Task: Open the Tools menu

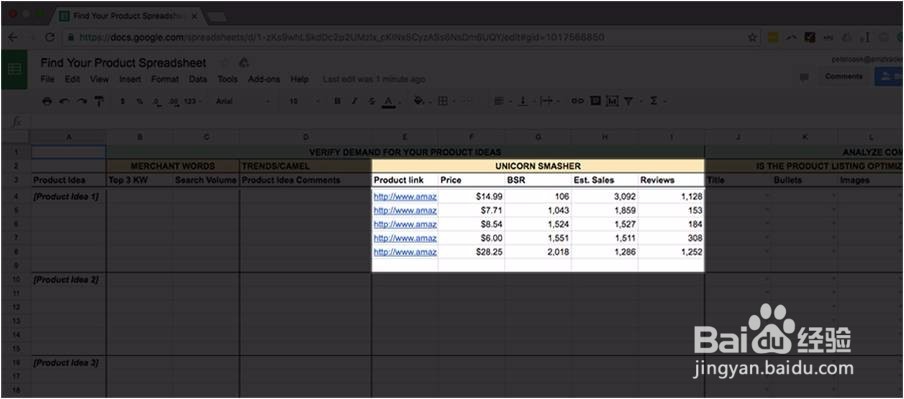Action: coord(227,80)
